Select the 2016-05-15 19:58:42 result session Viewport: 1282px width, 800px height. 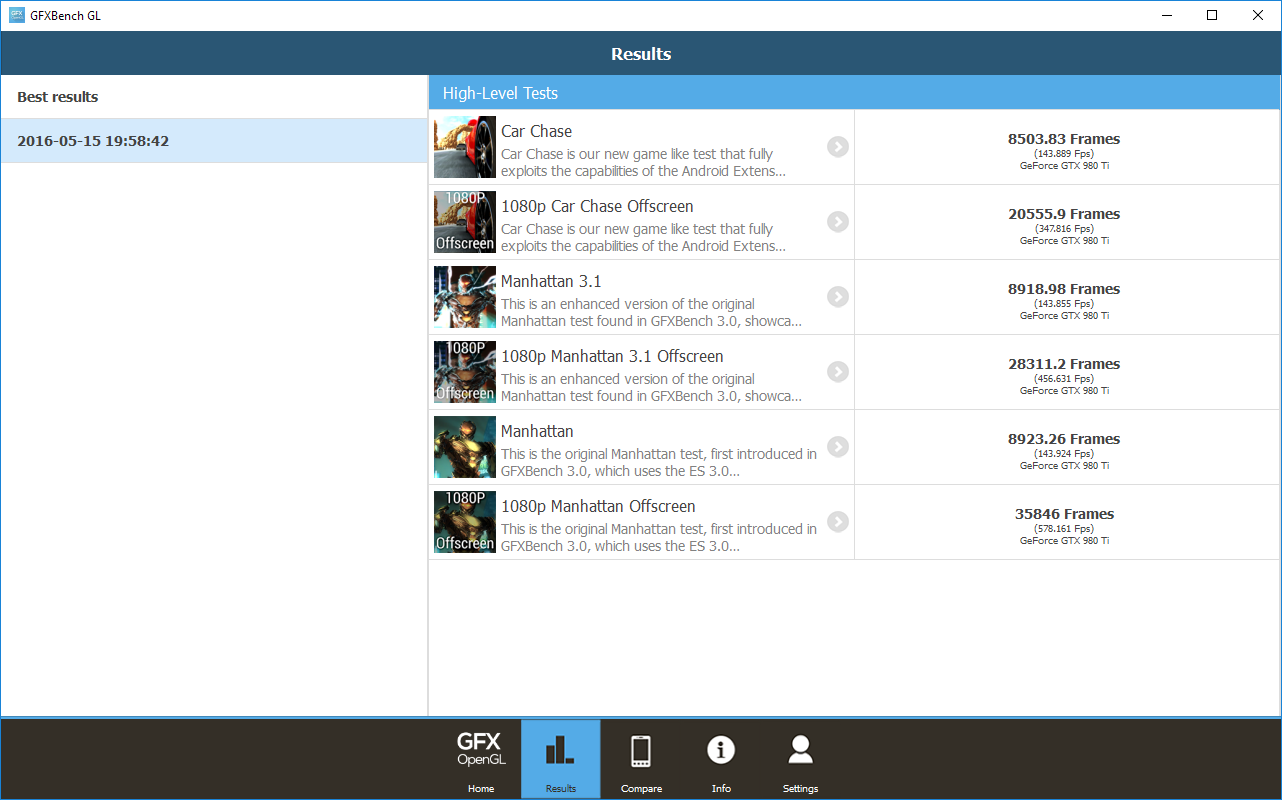pos(214,141)
